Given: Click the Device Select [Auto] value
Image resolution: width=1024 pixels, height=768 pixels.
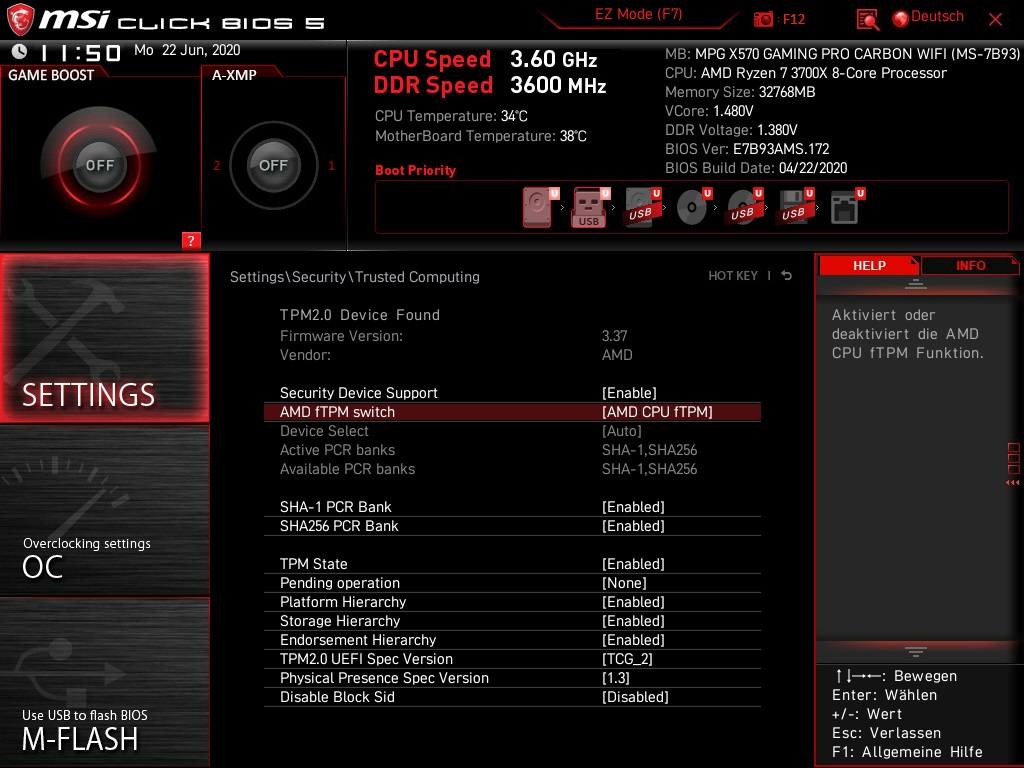Looking at the screenshot, I should [622, 431].
